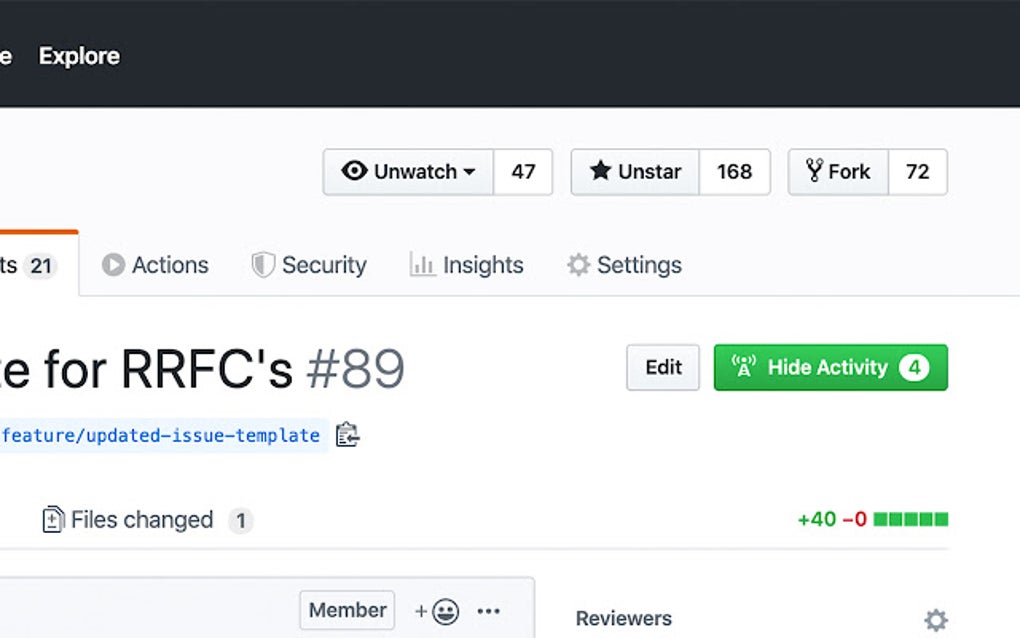Image resolution: width=1020 pixels, height=638 pixels.
Task: Open the comment's three-dot options menu
Action: [x=489, y=611]
